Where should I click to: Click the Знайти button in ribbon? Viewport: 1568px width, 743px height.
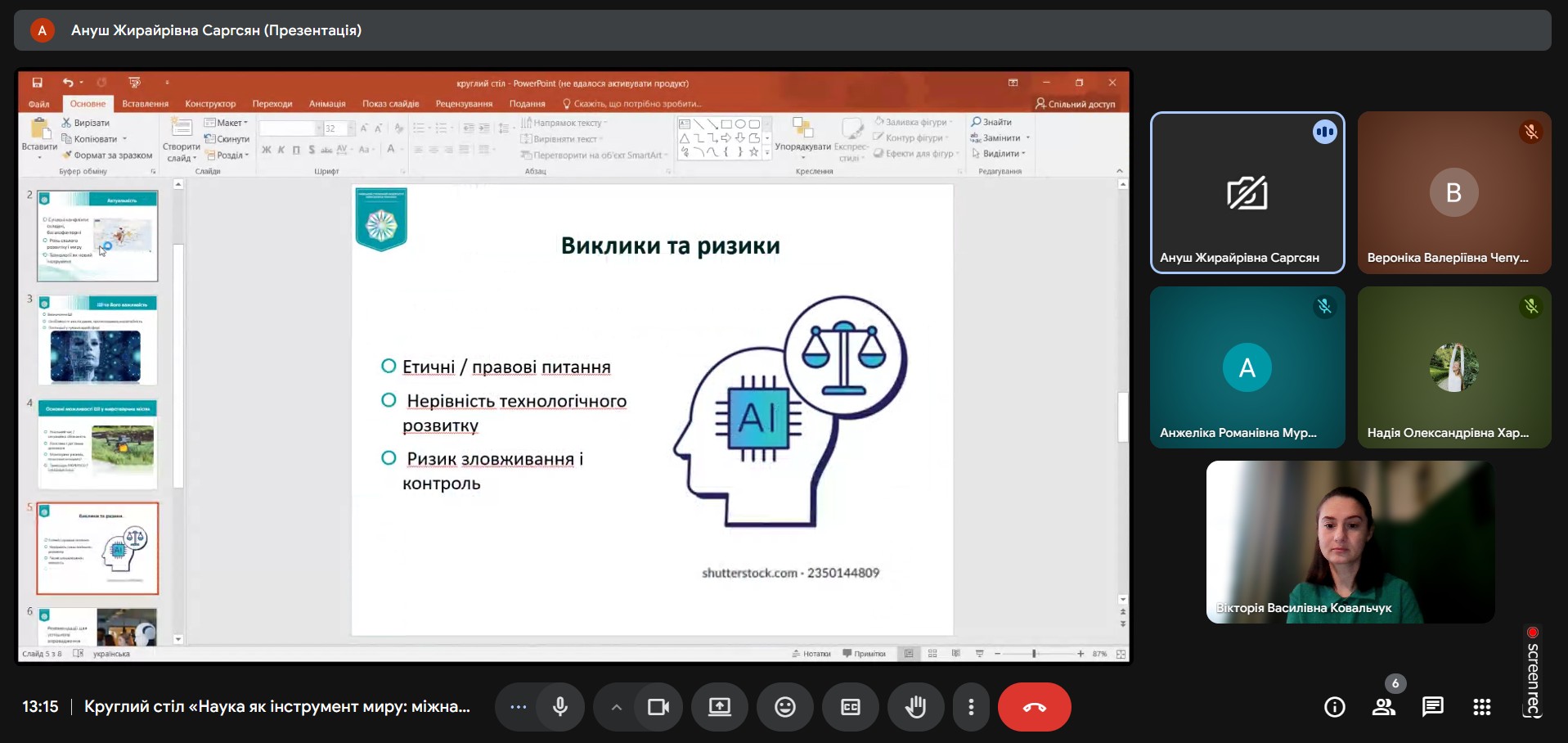click(991, 122)
